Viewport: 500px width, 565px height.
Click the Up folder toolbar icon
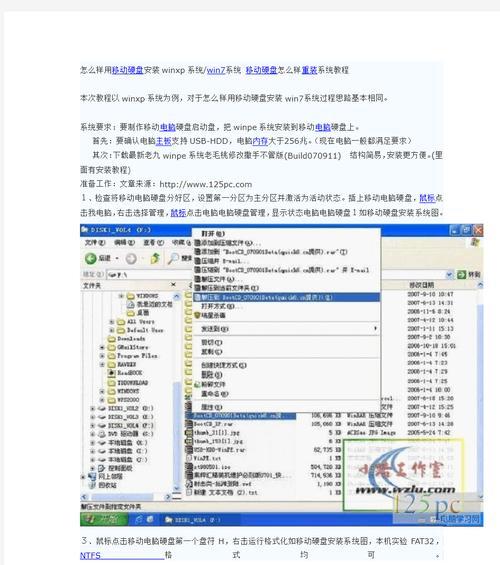(155, 258)
